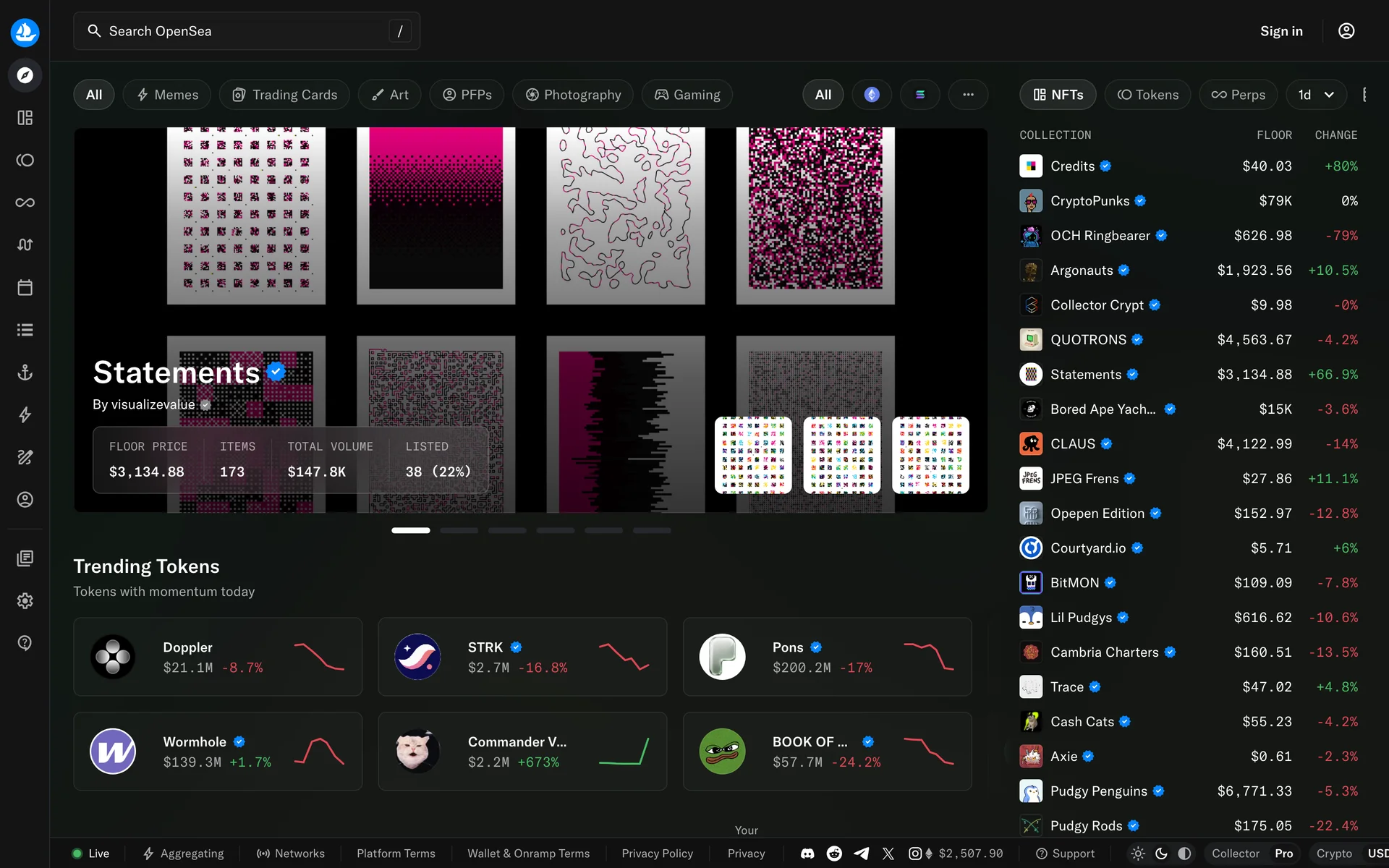1389x868 pixels.
Task: Open the Reddit link in footer
Action: [834, 854]
